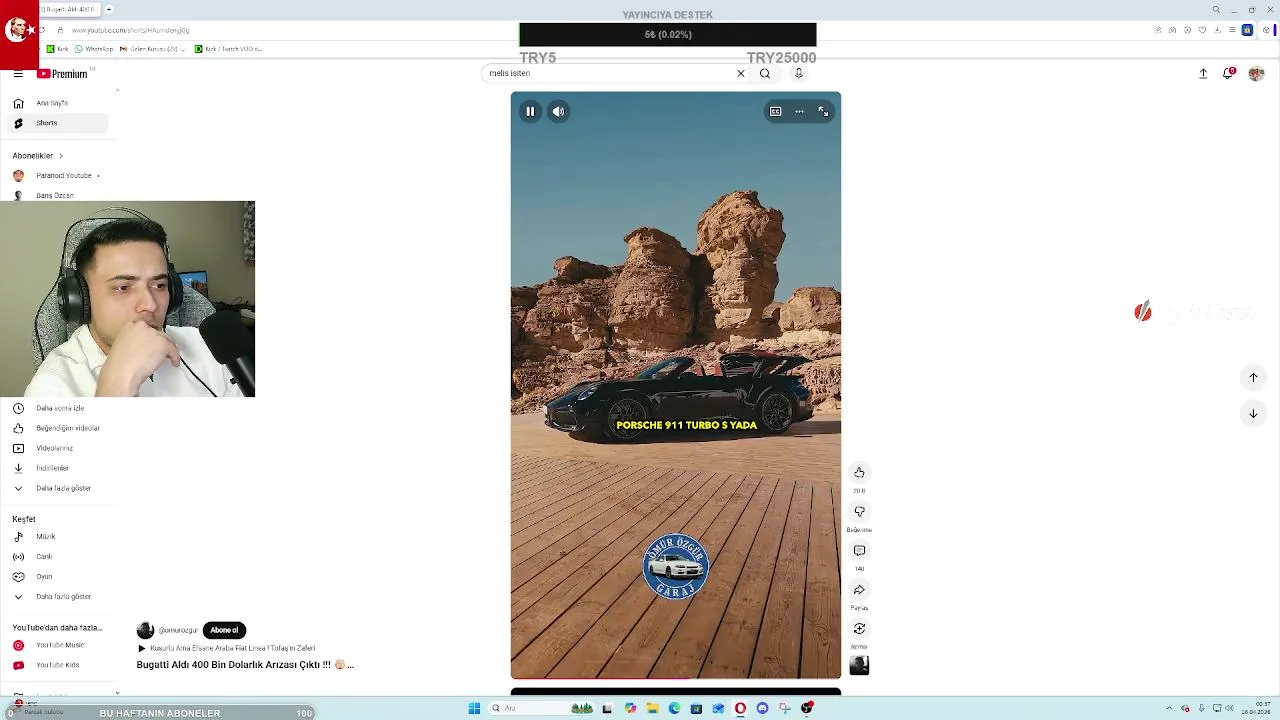Click the 'Abone ol' subscribe button
The width and height of the screenshot is (1280, 720).
click(224, 630)
